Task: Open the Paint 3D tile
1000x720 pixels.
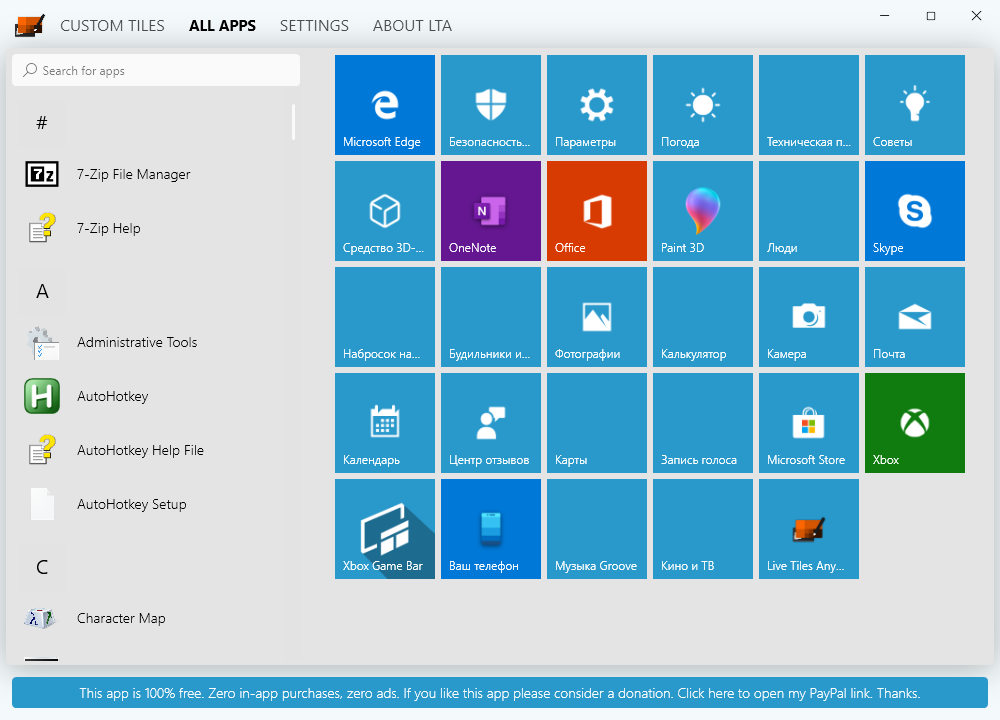Action: point(703,210)
